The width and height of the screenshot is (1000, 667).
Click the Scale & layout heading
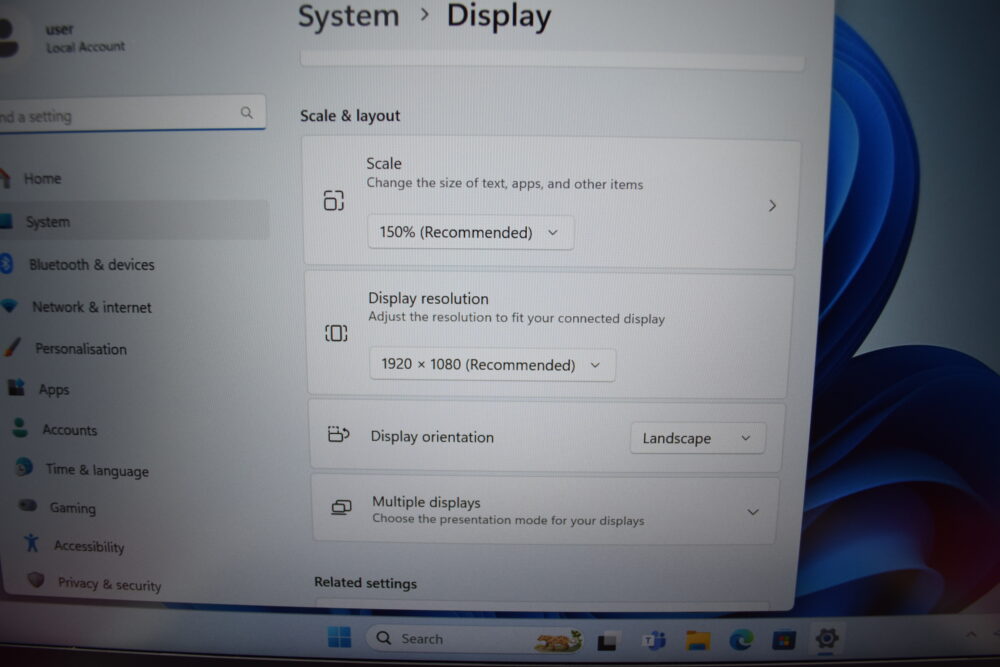(350, 115)
